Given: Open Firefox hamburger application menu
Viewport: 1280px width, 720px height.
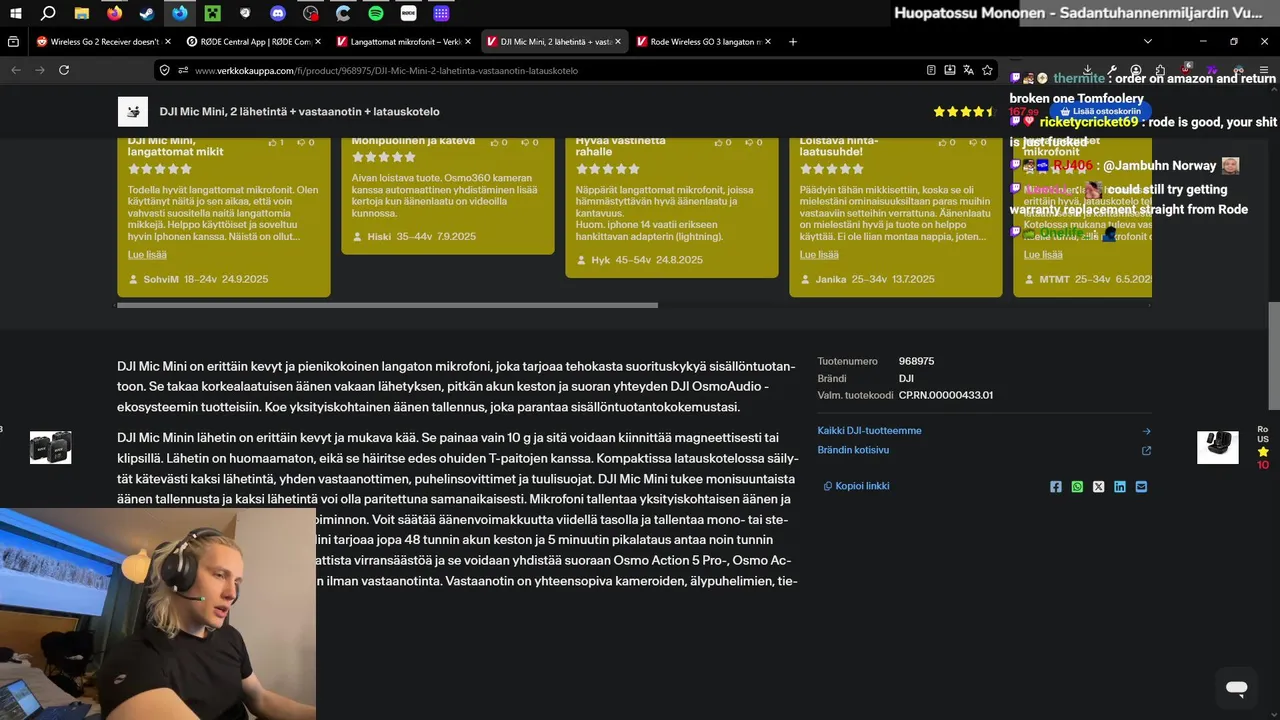Looking at the screenshot, I should pyautogui.click(x=1265, y=70).
